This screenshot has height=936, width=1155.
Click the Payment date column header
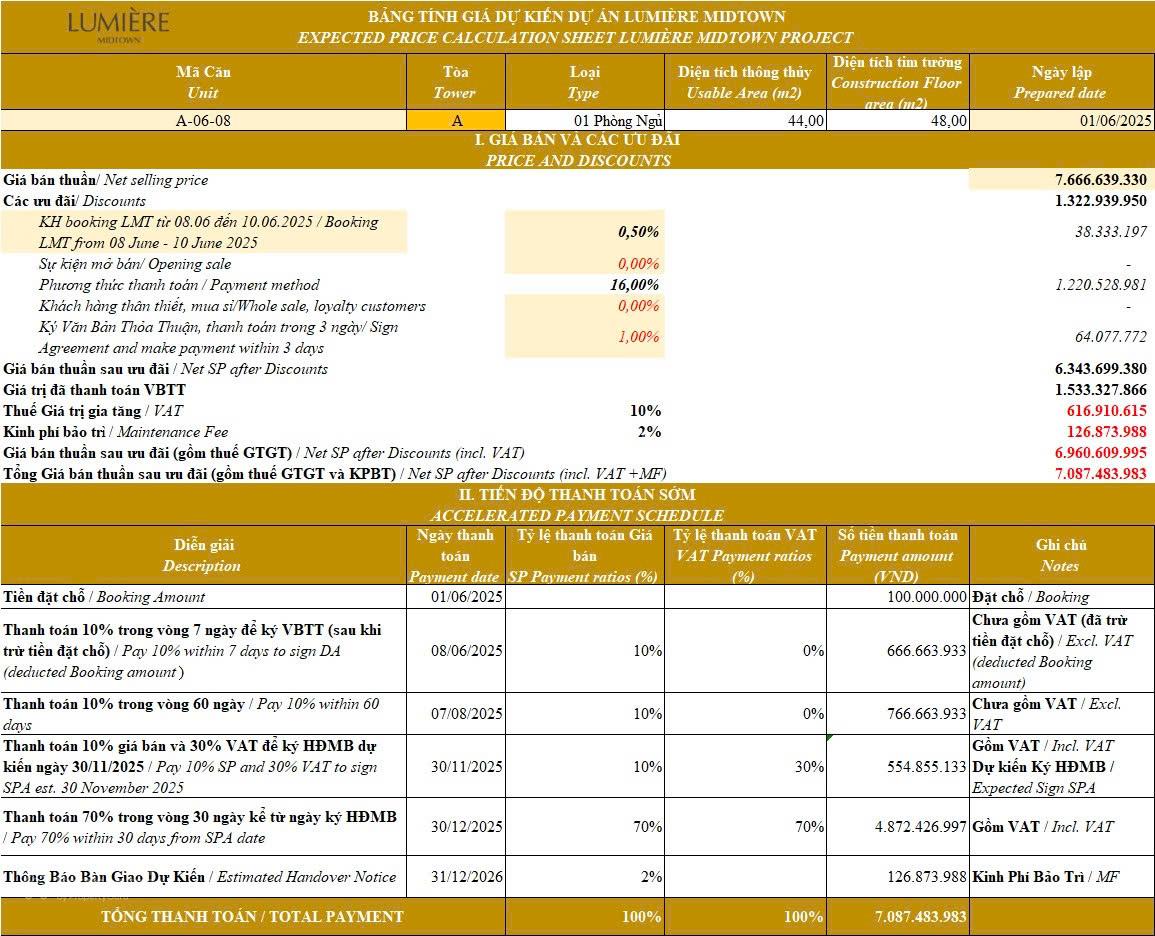455,556
